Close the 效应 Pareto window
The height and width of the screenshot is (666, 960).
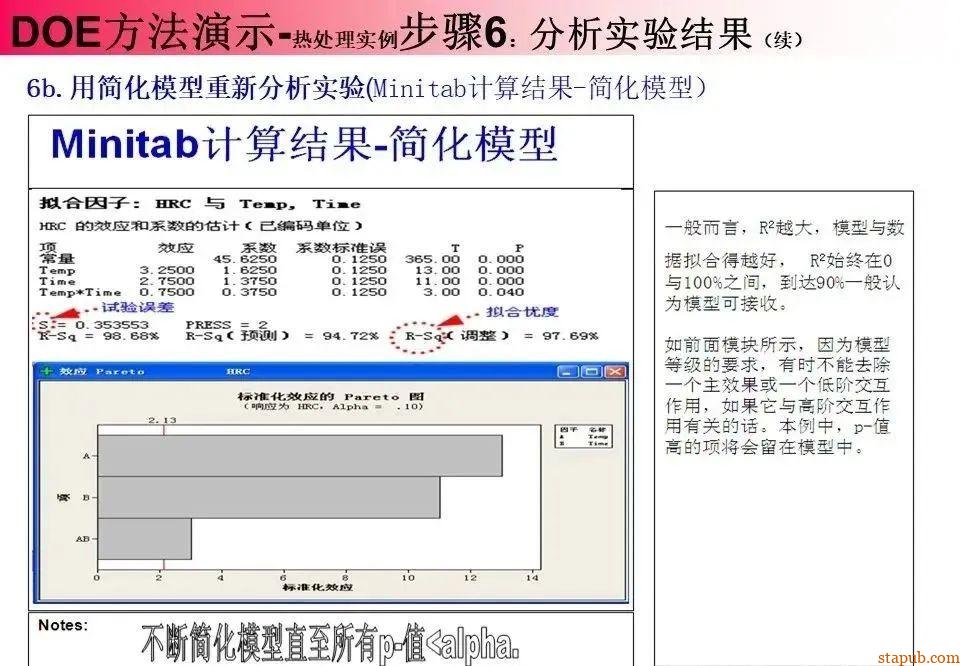(615, 372)
